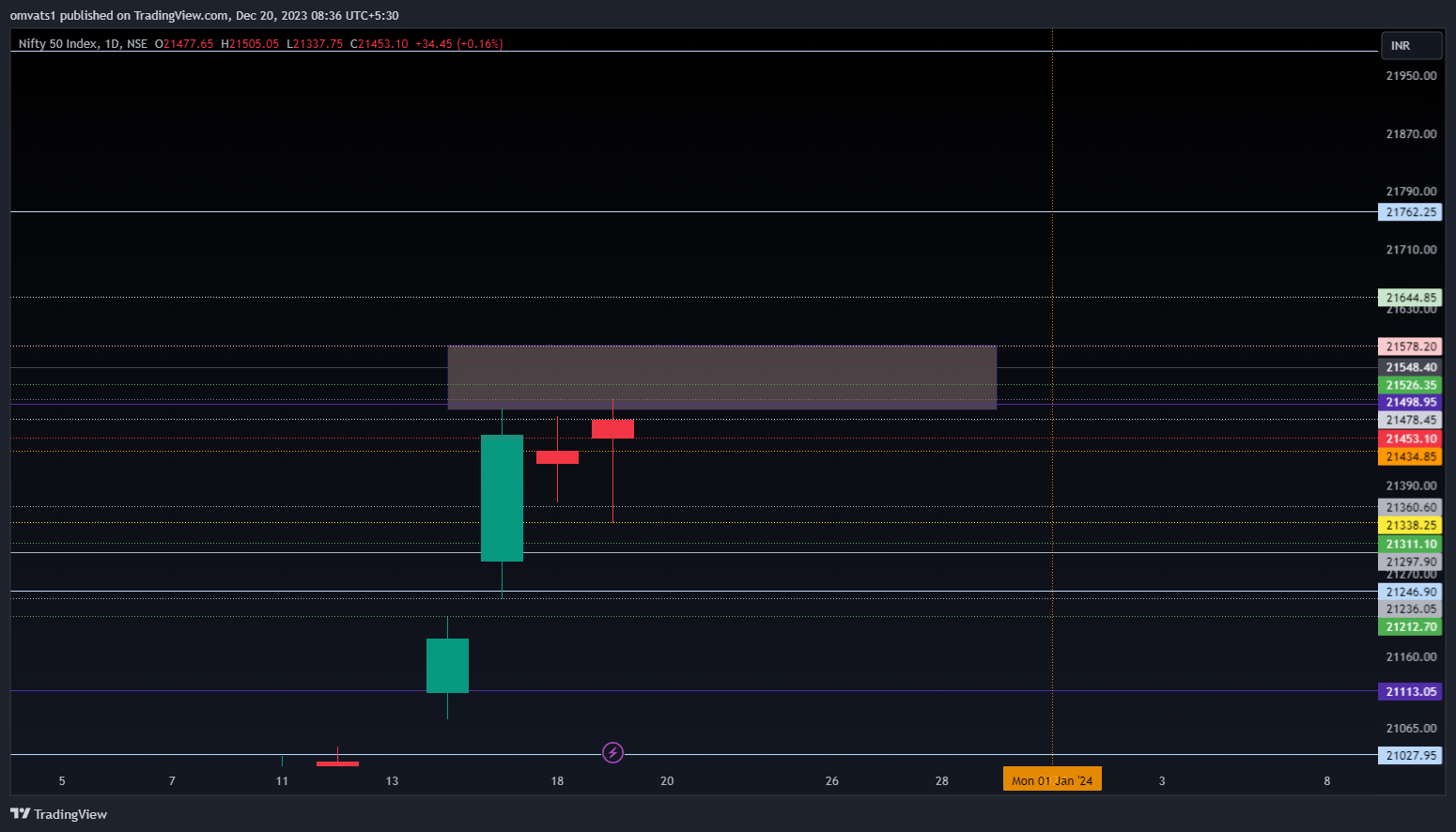Click the 21027.95 price label
The width and height of the screenshot is (1456, 832).
(x=1410, y=755)
